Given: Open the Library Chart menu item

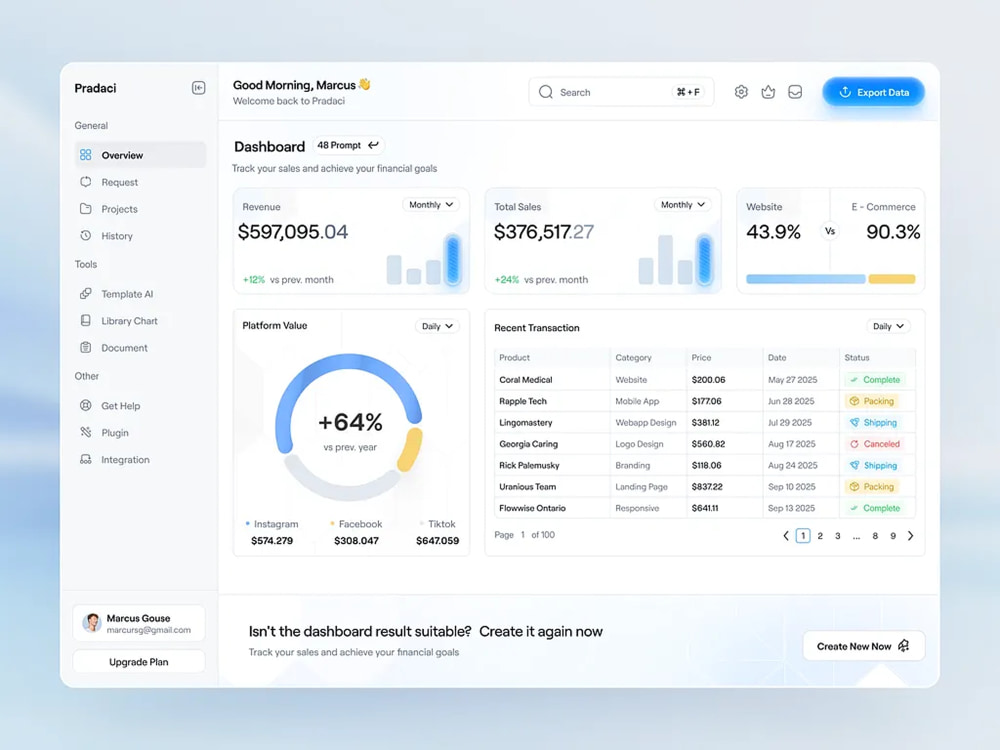Looking at the screenshot, I should 140,320.
